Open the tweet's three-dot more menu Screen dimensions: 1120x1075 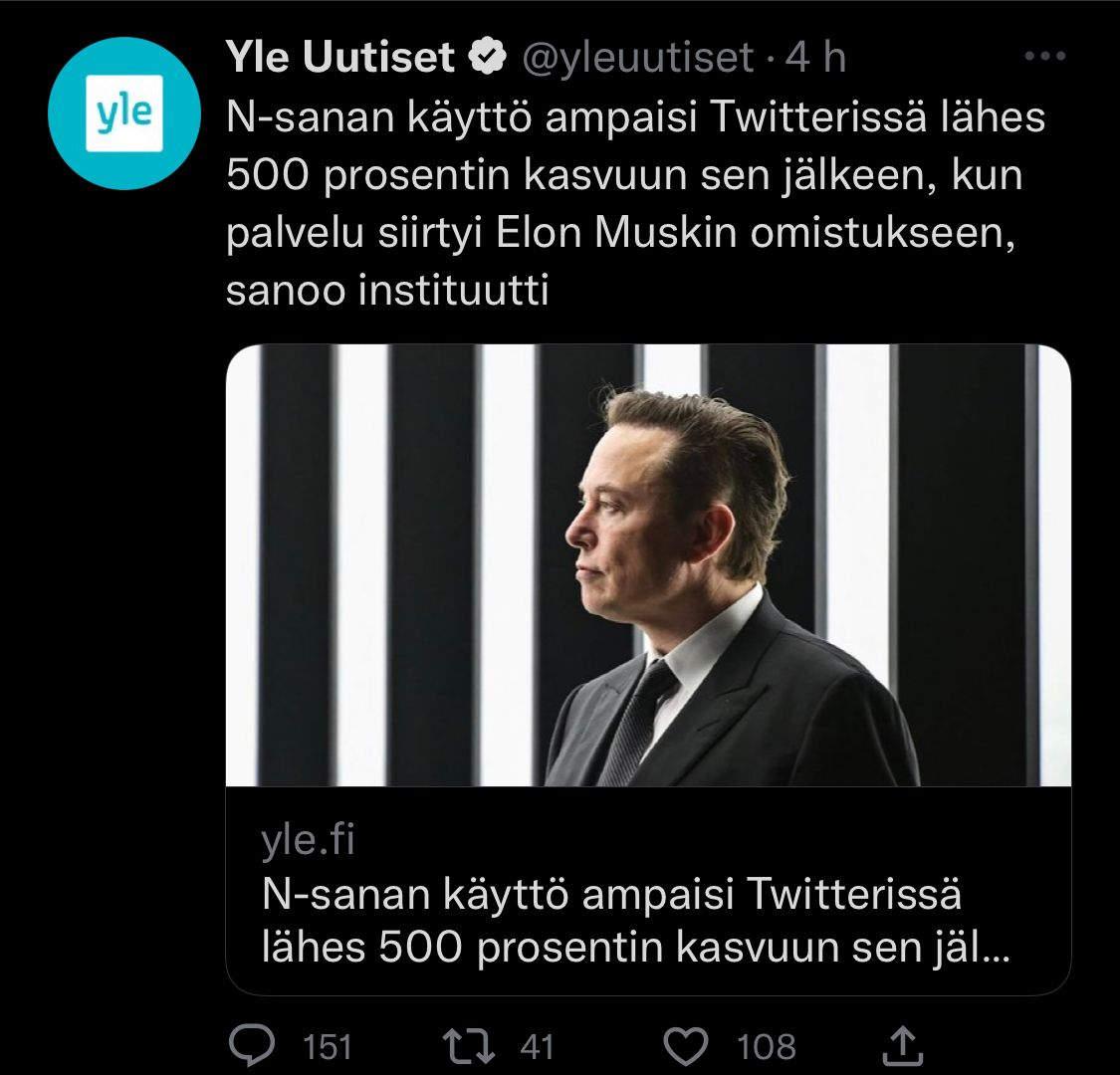(1043, 58)
